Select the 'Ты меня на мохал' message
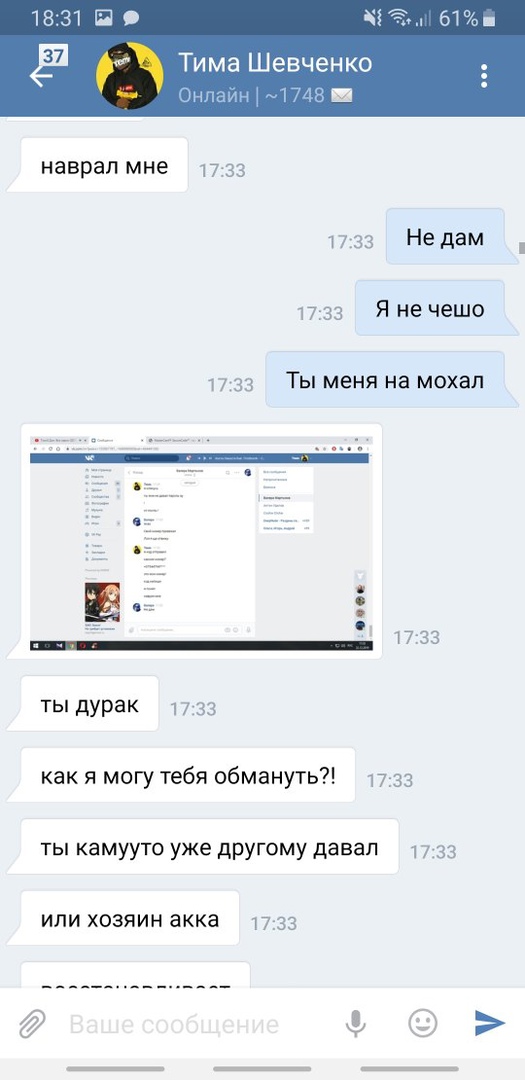525x1080 pixels. click(x=386, y=380)
